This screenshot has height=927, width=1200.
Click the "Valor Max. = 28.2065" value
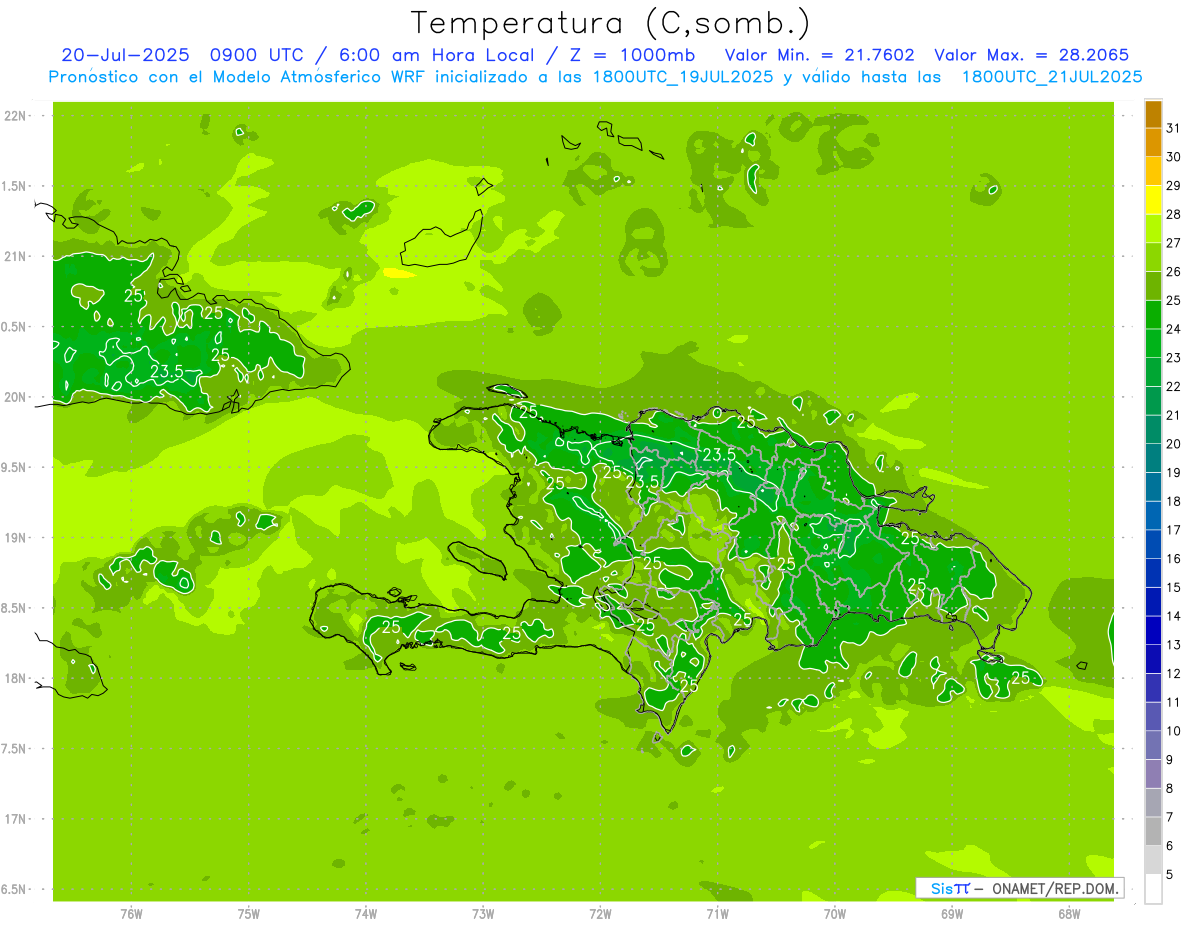pyautogui.click(x=1032, y=55)
